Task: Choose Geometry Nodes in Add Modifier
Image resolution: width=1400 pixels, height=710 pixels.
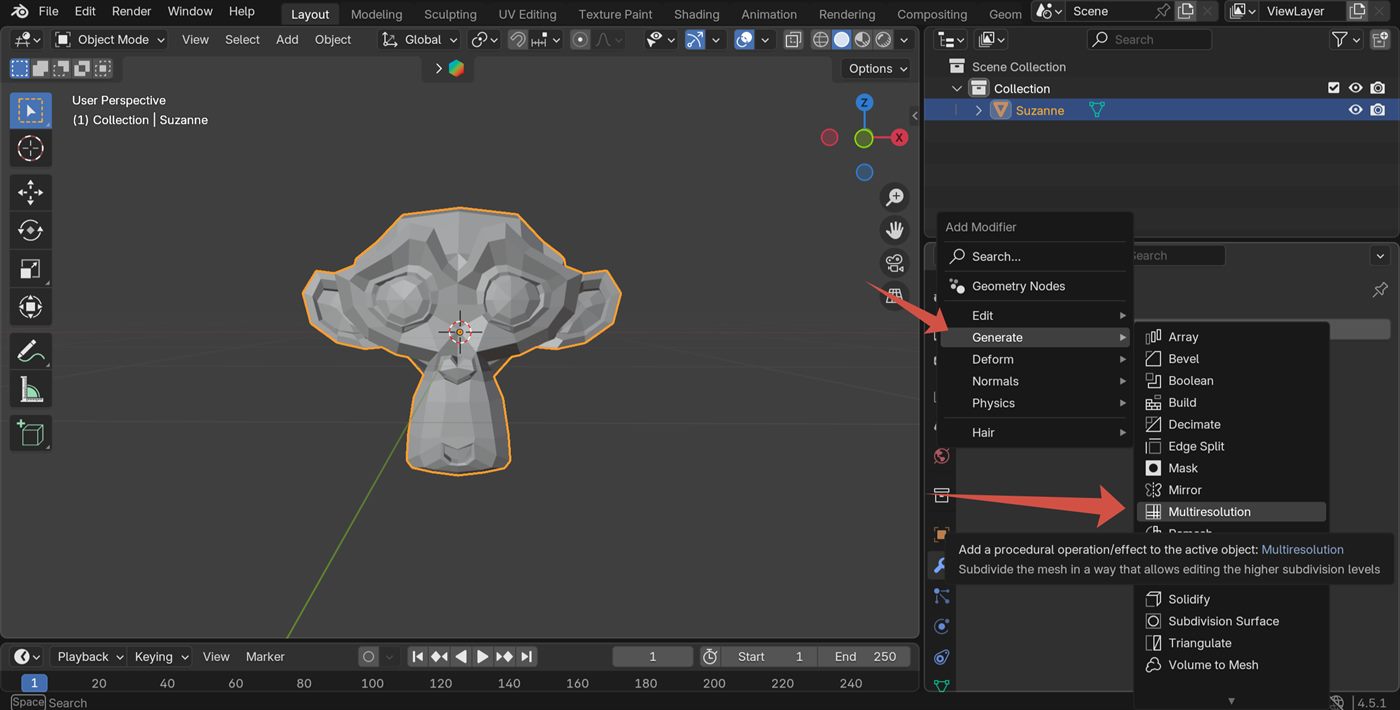Action: pos(1035,286)
